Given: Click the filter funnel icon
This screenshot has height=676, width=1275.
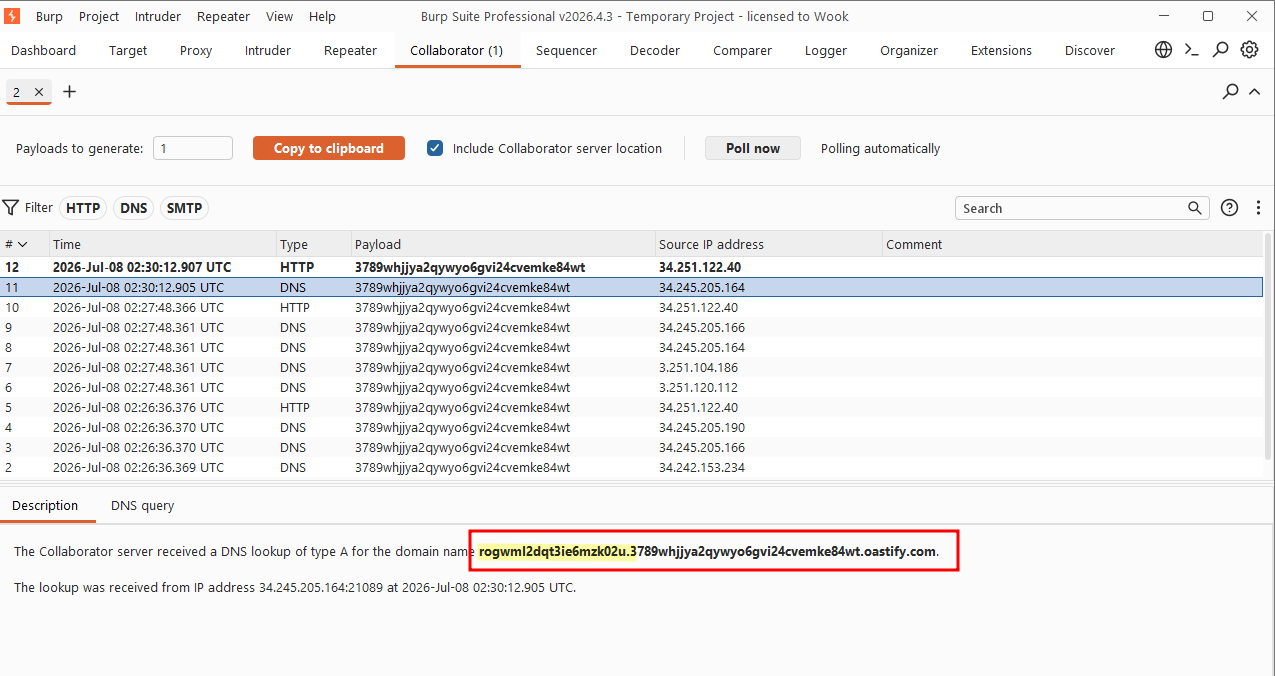Looking at the screenshot, I should click(x=11, y=208).
